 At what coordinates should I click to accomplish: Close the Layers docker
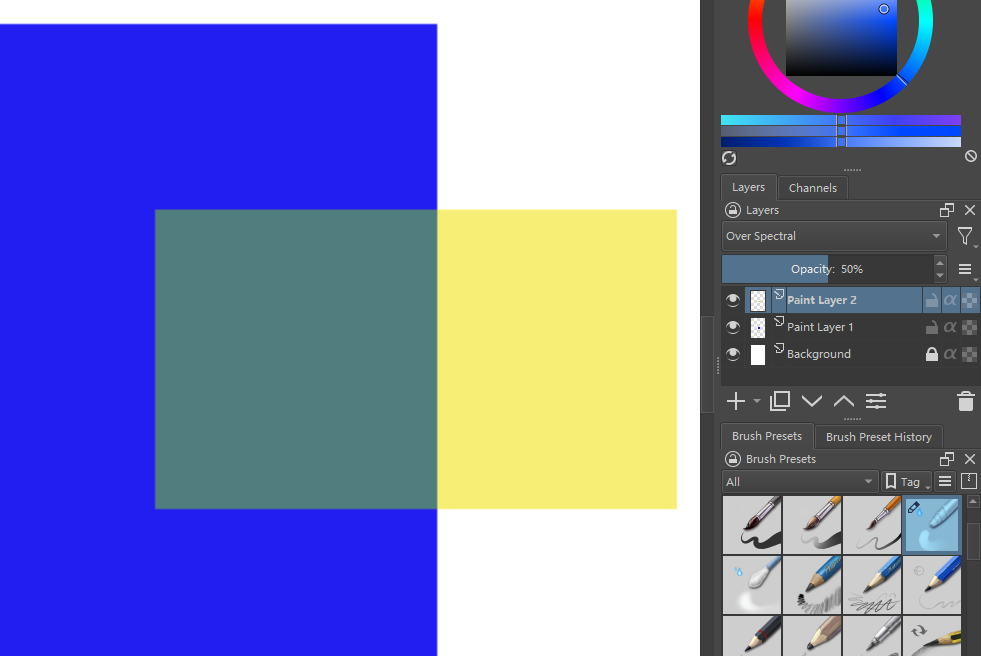[x=970, y=210]
